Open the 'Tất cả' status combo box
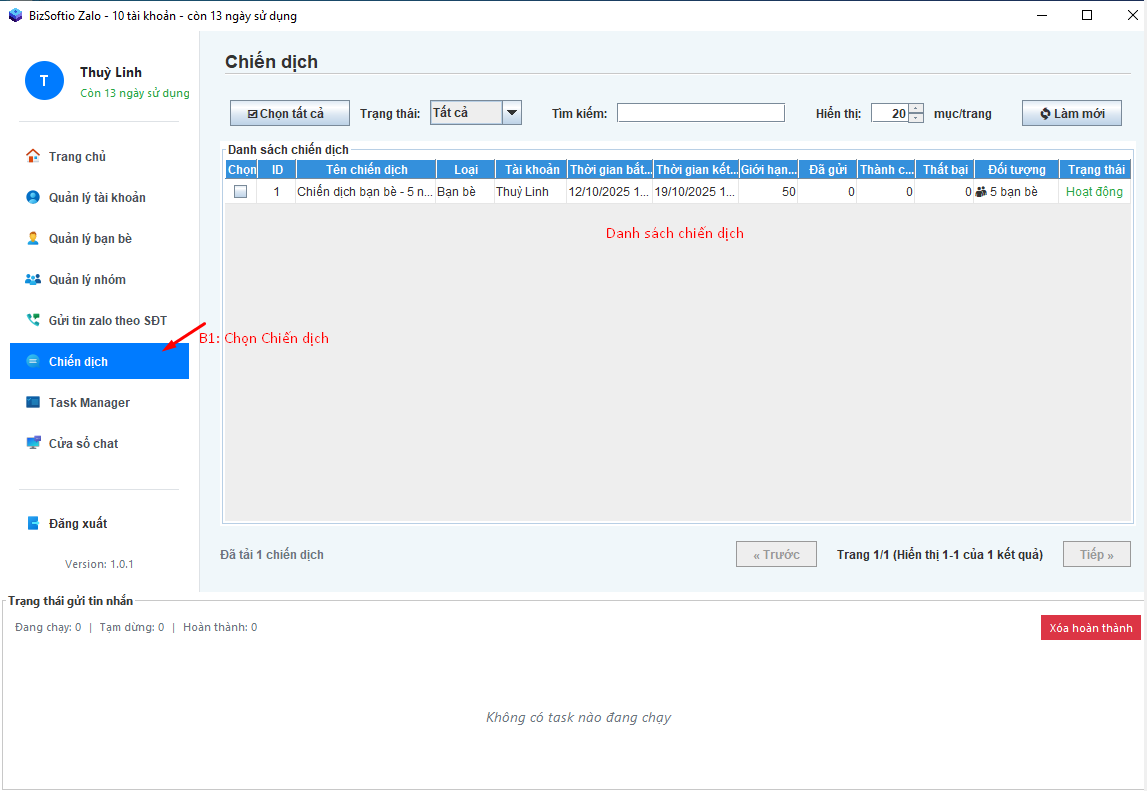This screenshot has width=1147, height=791. pos(465,113)
